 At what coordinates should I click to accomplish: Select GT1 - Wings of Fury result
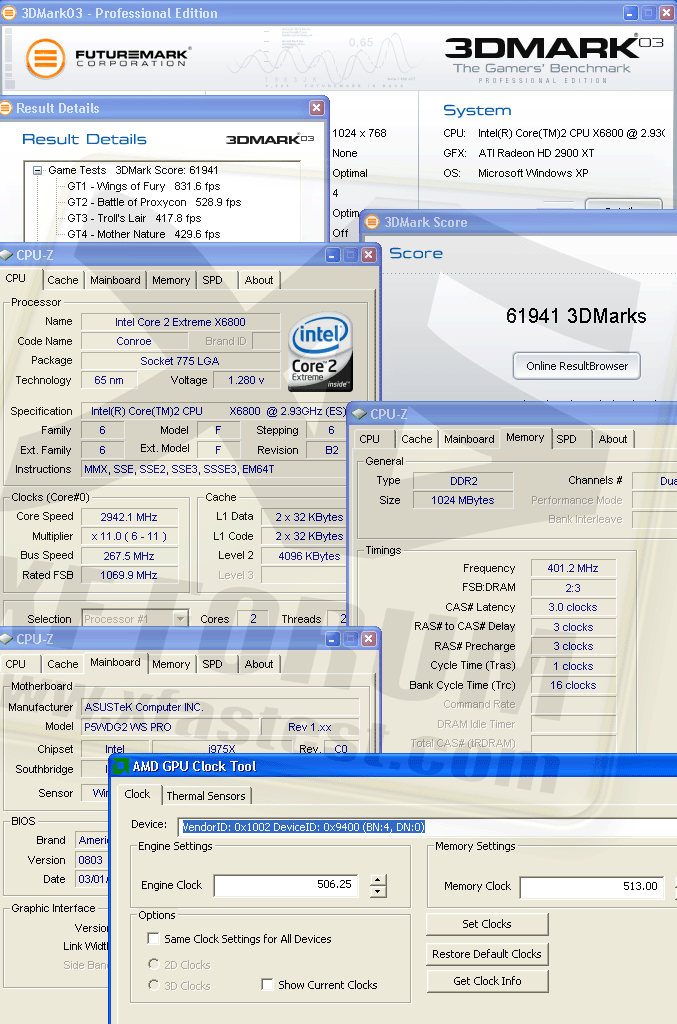point(144,186)
